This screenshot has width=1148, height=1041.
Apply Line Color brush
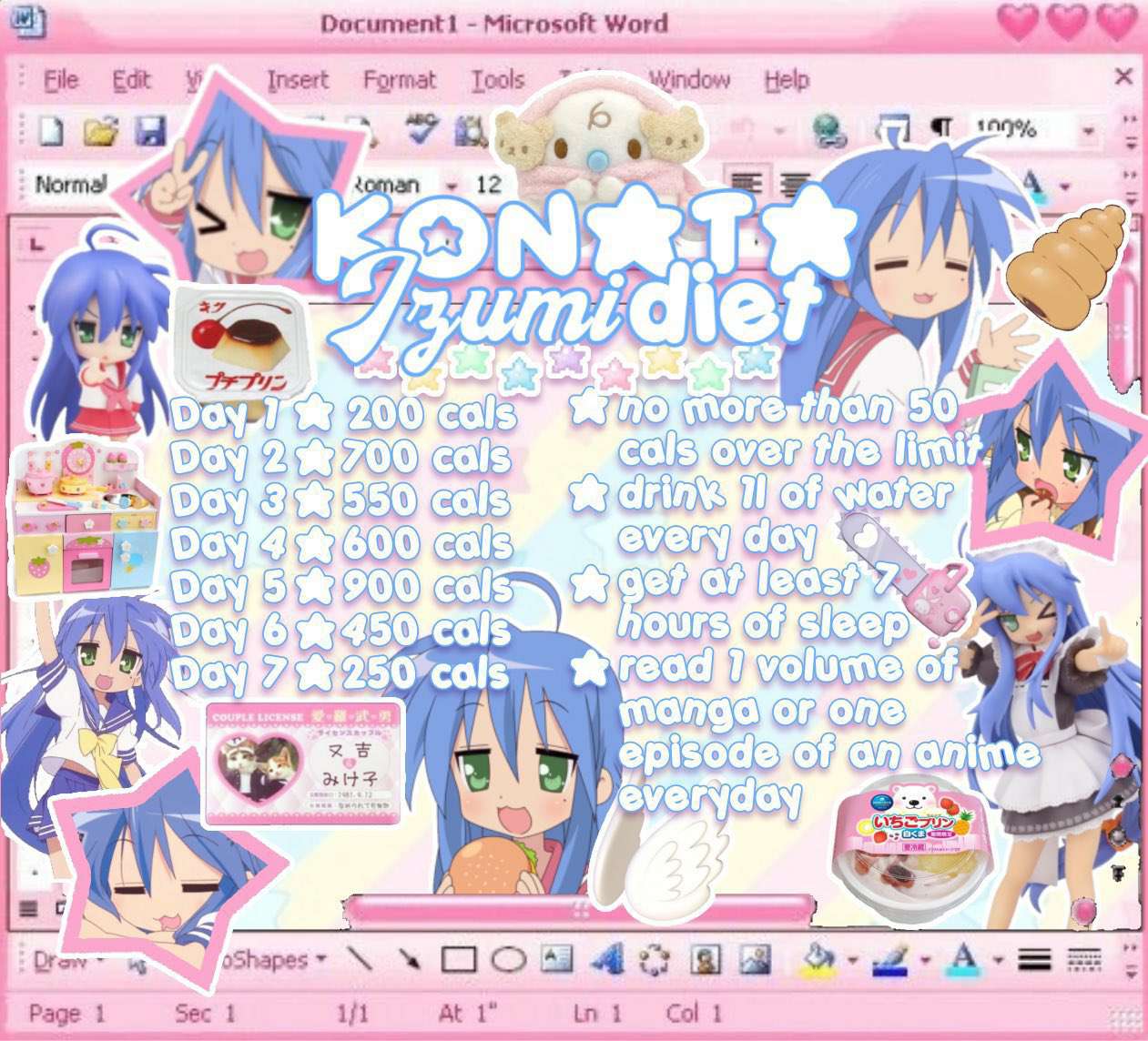891,959
